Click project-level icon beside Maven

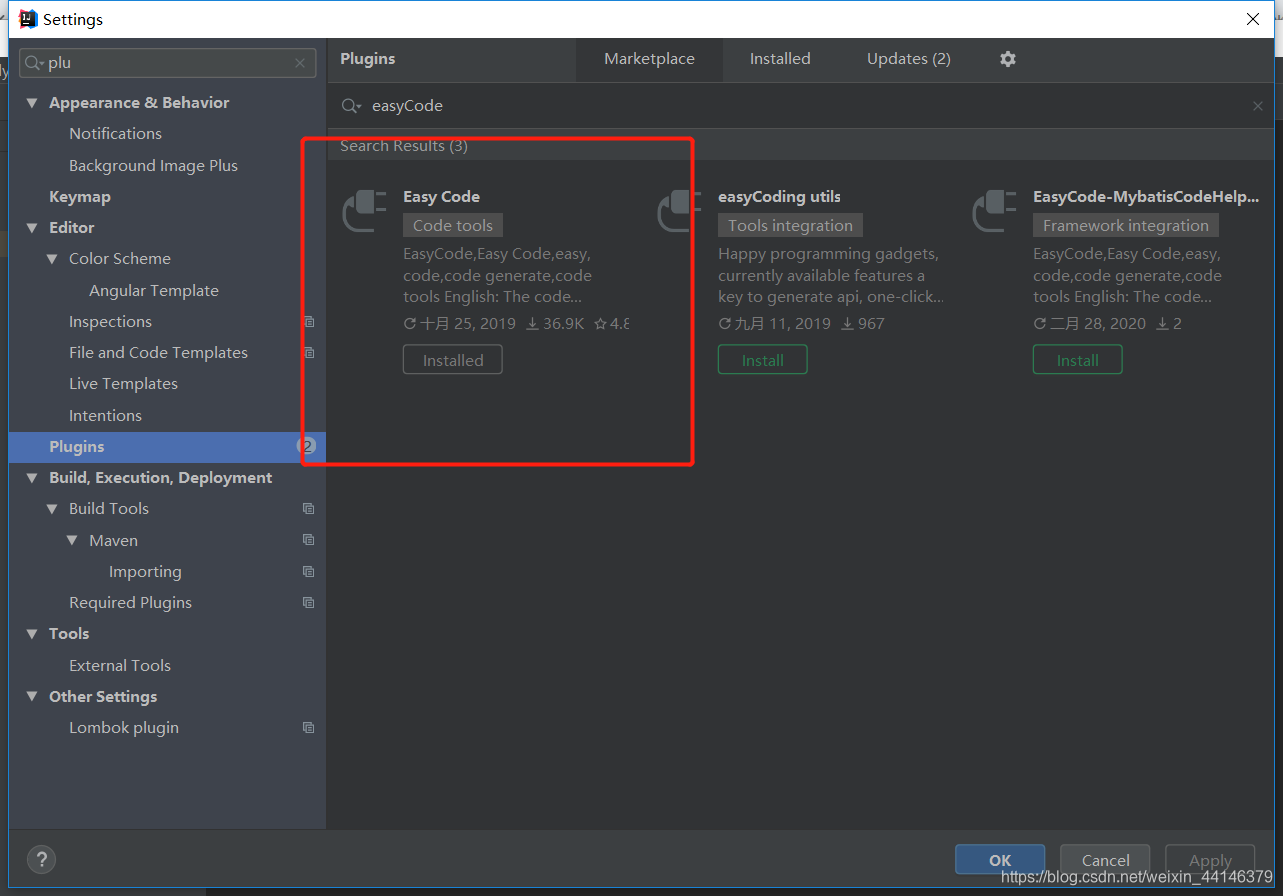tap(309, 540)
